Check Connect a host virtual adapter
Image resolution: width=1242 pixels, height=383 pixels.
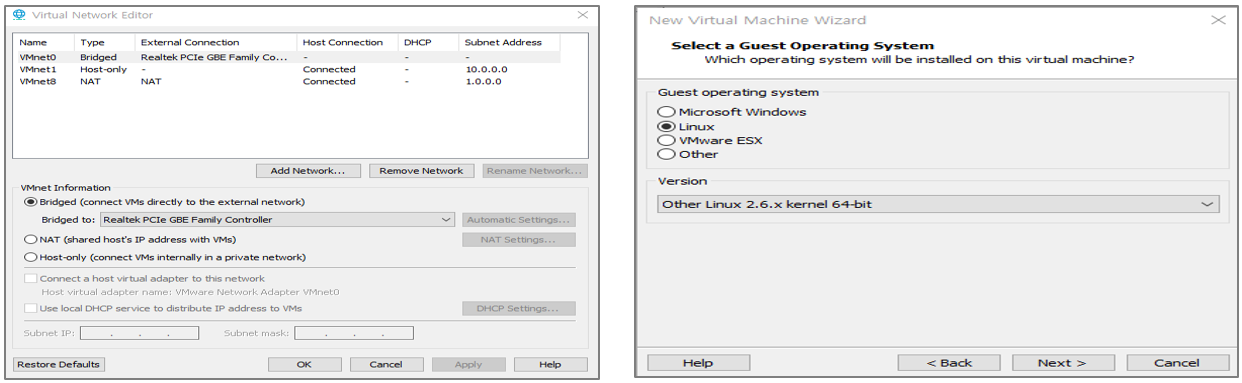coord(31,278)
